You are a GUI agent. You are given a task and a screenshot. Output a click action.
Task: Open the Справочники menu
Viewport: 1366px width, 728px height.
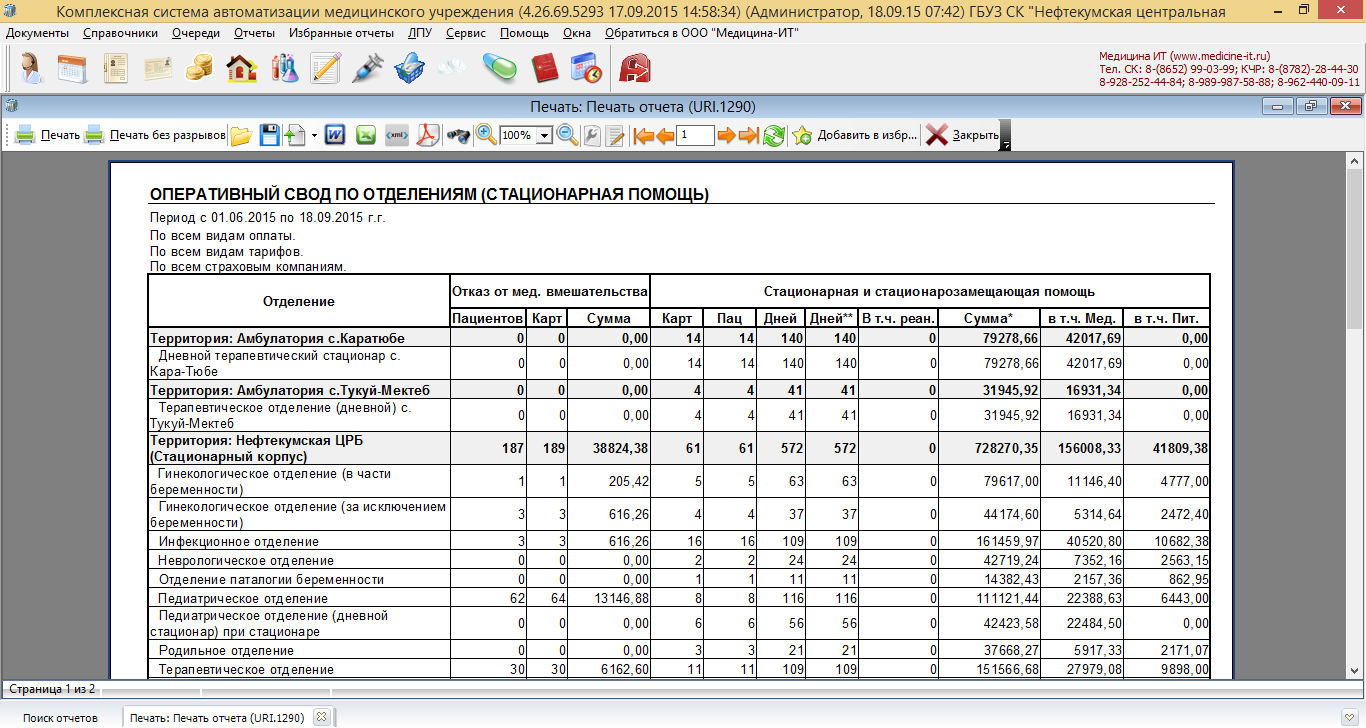click(x=120, y=33)
